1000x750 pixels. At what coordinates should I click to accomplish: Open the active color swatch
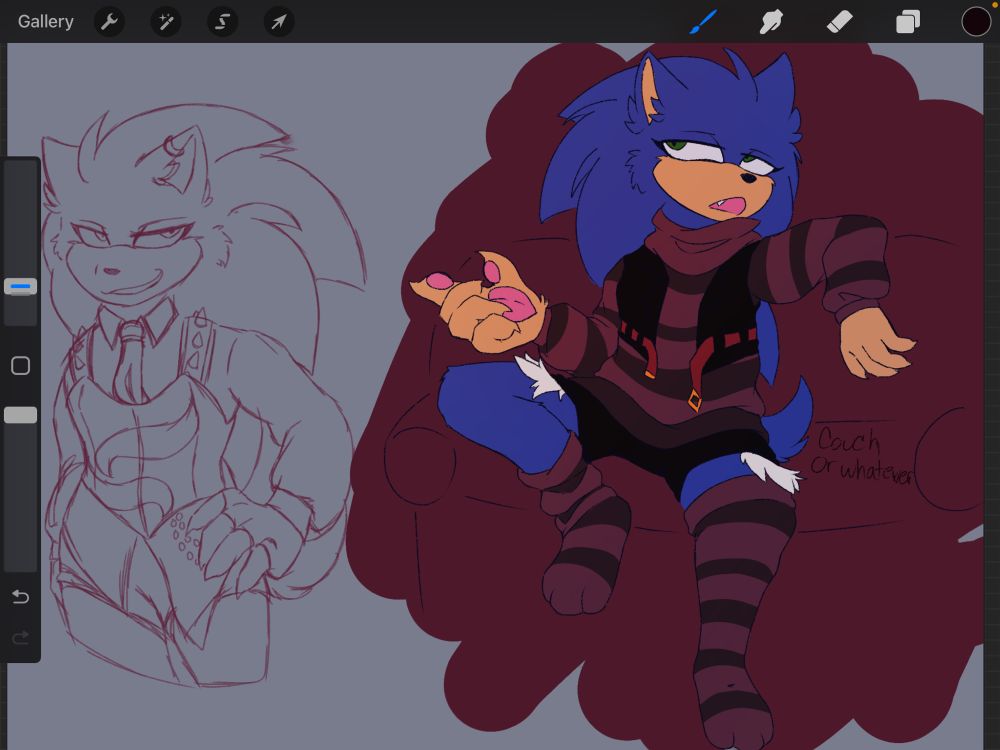tap(976, 22)
